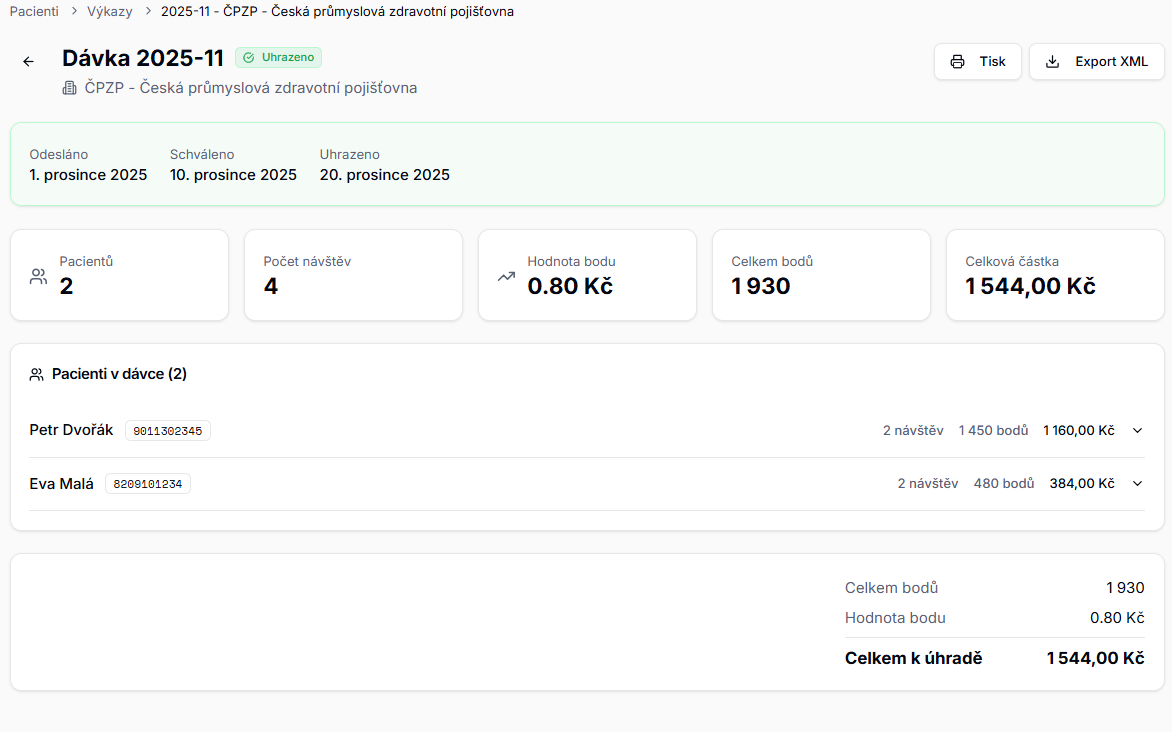
Task: Click the Eva Malá patient name
Action: 62,484
